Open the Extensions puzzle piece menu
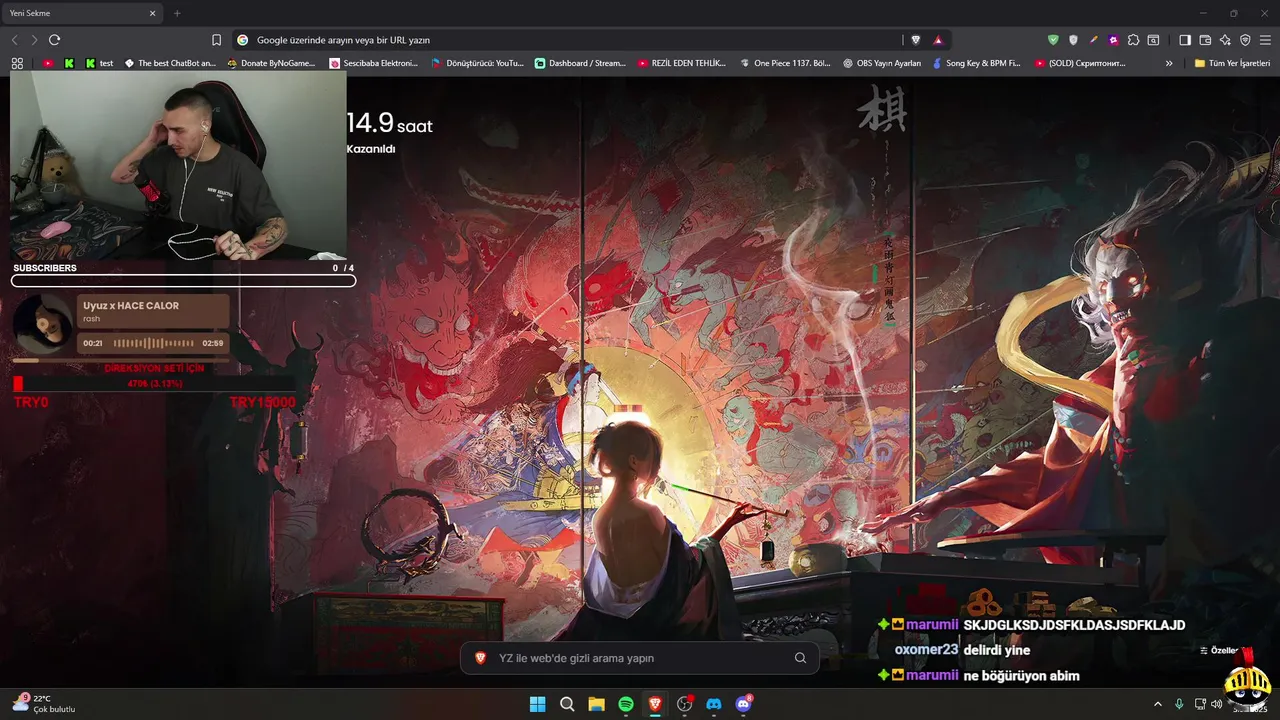Viewport: 1280px width, 720px height. tap(1133, 40)
